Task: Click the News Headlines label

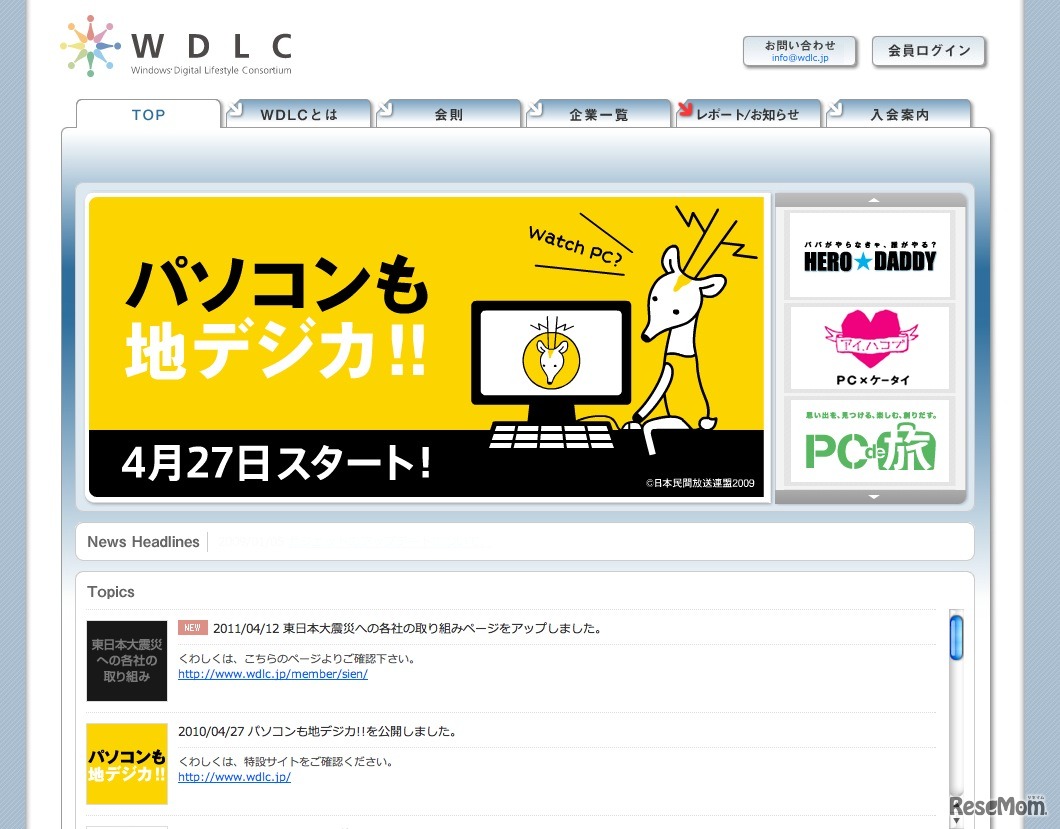Action: click(x=143, y=542)
